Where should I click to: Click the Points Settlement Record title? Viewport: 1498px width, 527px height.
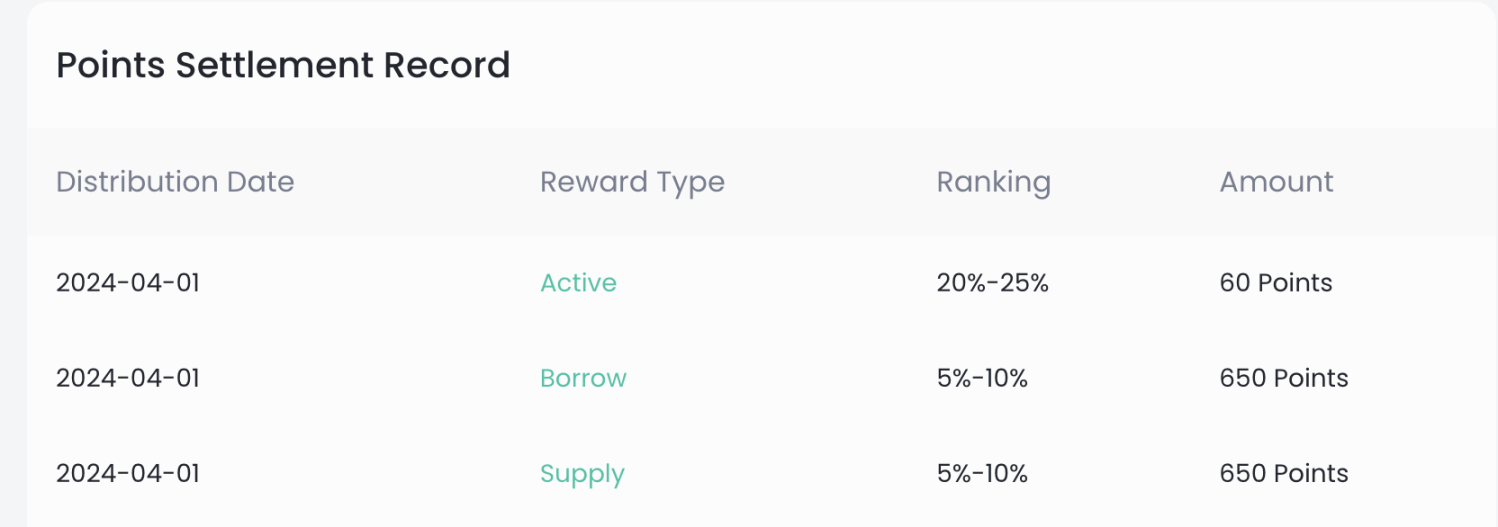tap(283, 65)
